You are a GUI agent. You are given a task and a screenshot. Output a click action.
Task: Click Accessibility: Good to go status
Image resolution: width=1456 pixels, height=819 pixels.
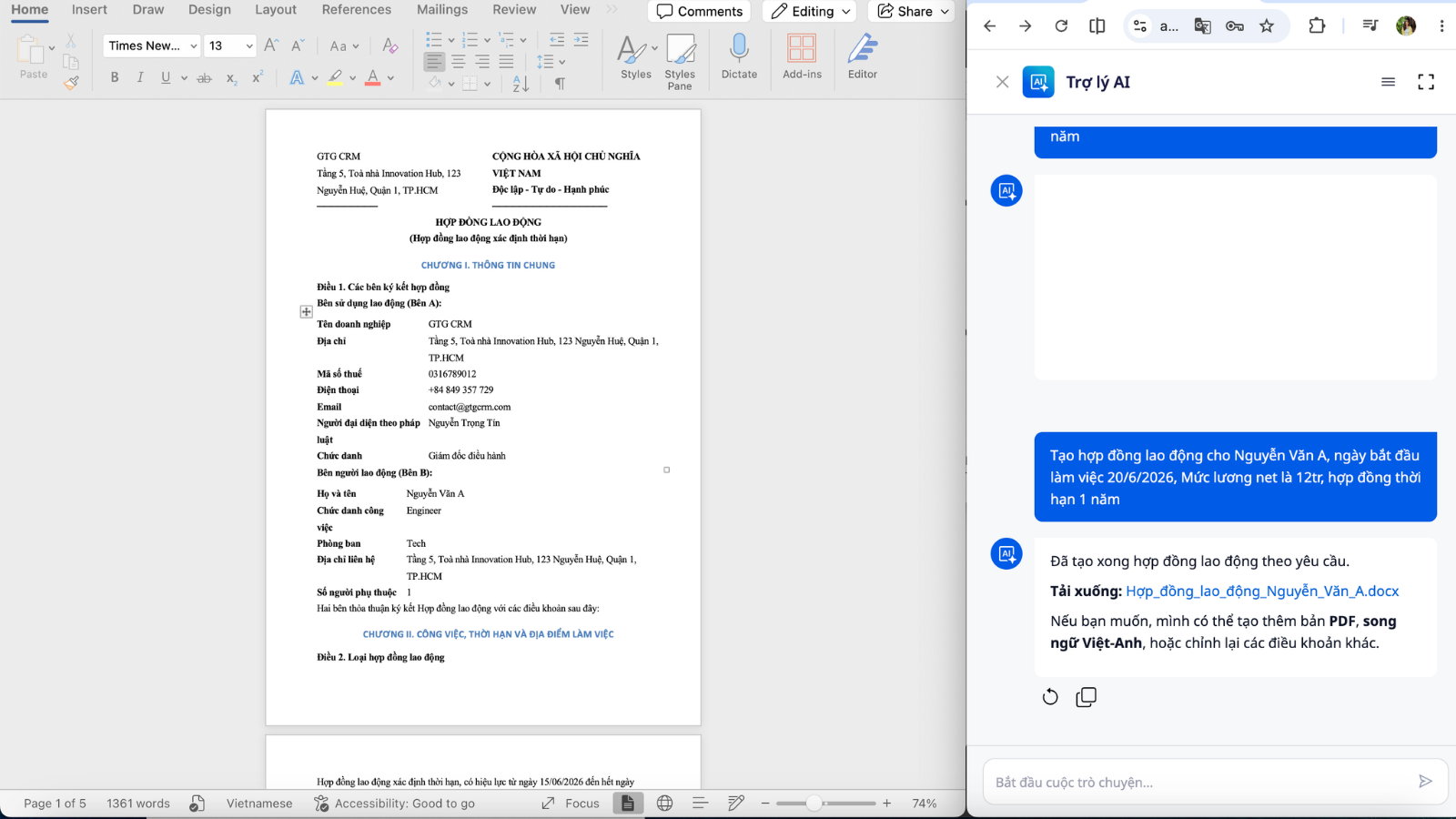pos(394,804)
